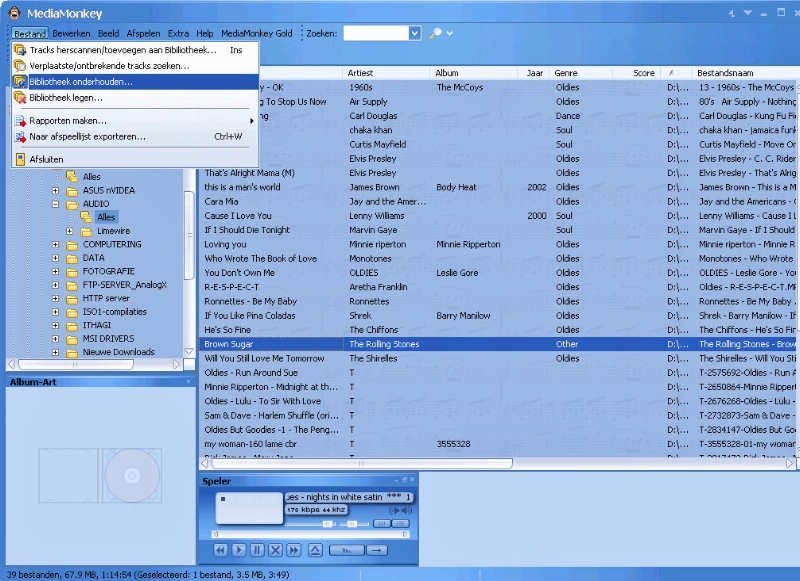Play the track in the Speler panel

(238, 550)
